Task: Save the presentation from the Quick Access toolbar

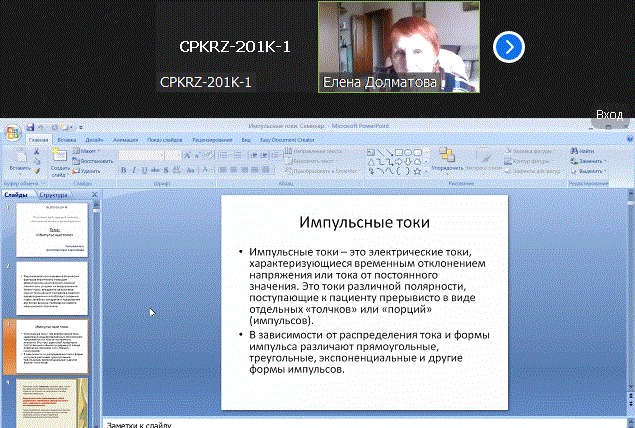Action: 30,127
